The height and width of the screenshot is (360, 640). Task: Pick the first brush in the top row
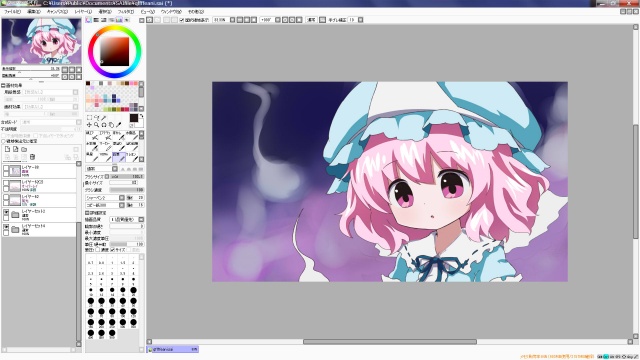click(x=92, y=136)
